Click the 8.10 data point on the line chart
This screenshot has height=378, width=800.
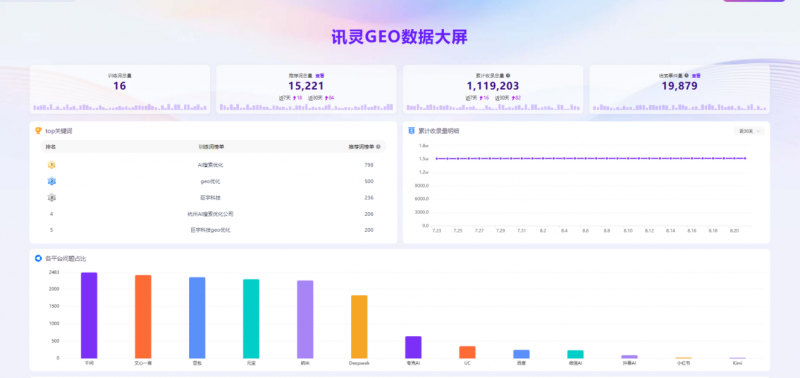pos(628,159)
